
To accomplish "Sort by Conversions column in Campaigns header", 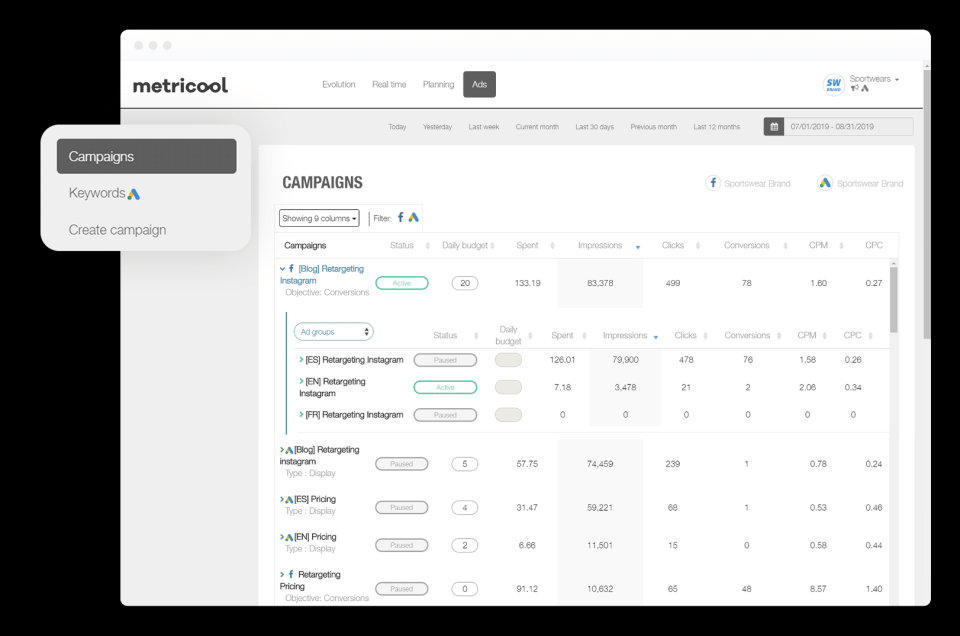I will [x=786, y=245].
